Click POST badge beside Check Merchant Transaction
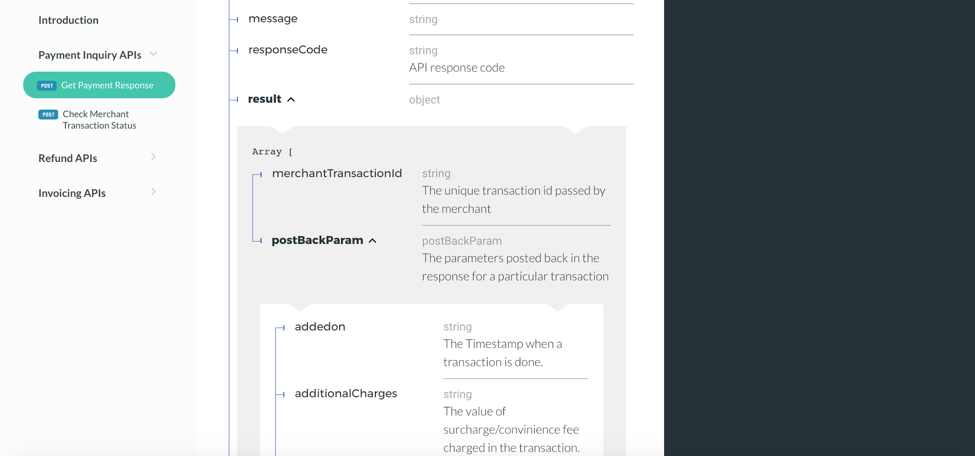Screen dimensions: 975x456 pyautogui.click(x=47, y=114)
